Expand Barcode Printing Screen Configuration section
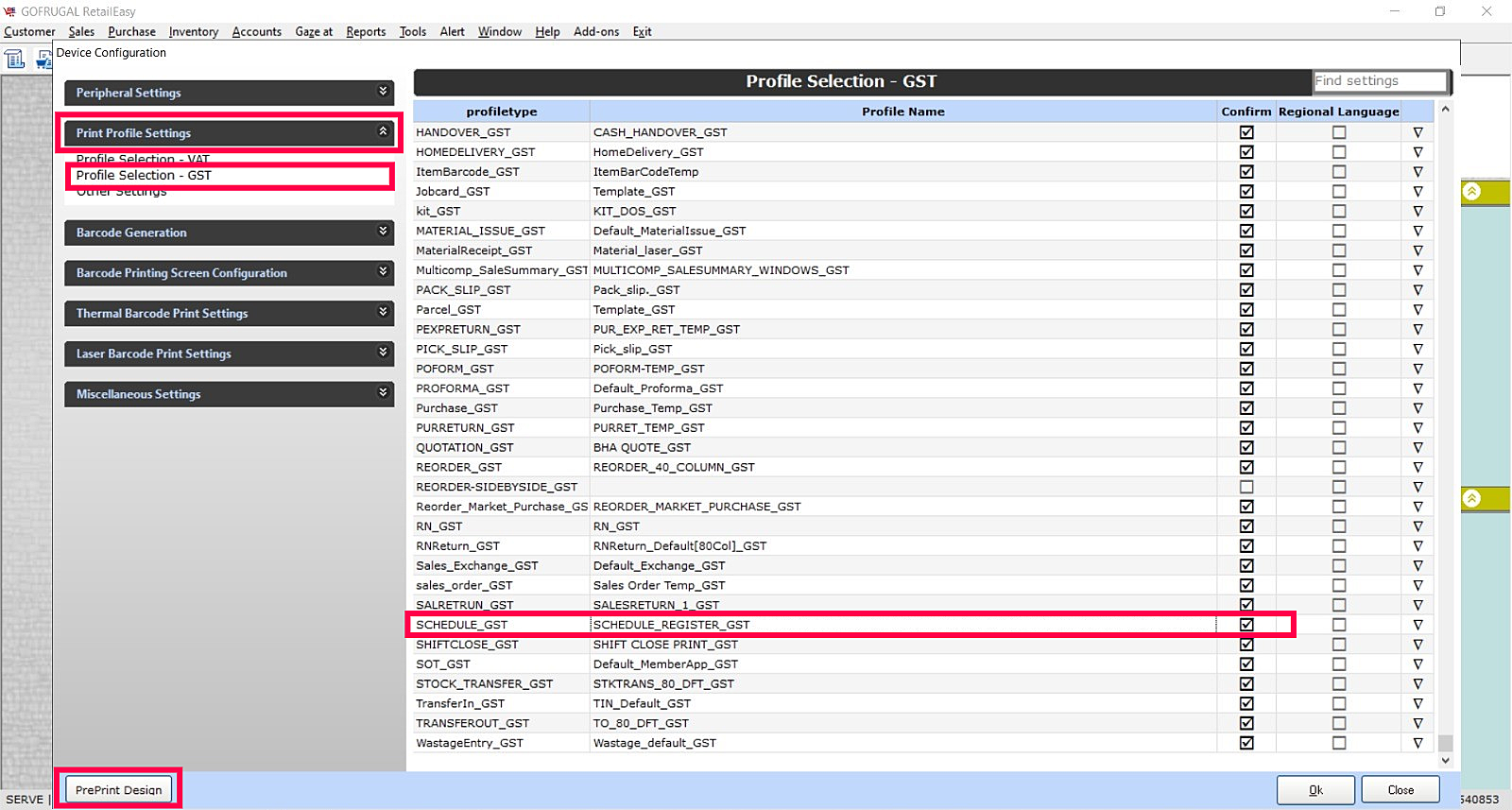Image resolution: width=1512 pixels, height=810 pixels. tap(230, 273)
